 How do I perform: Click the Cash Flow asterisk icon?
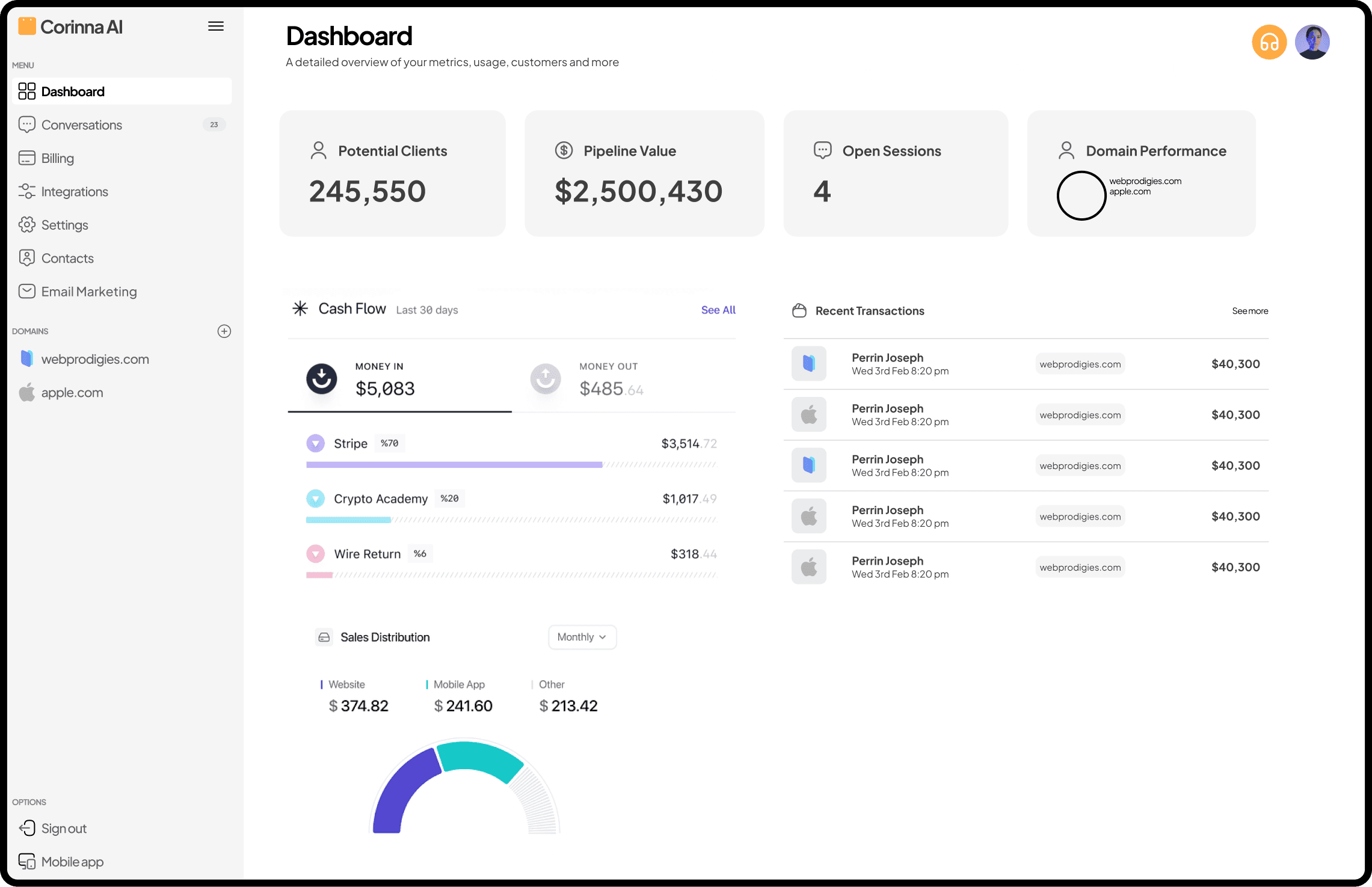[x=299, y=308]
